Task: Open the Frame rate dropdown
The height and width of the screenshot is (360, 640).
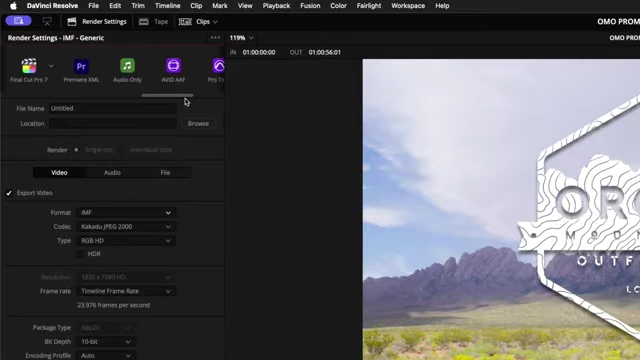Action: (x=126, y=291)
